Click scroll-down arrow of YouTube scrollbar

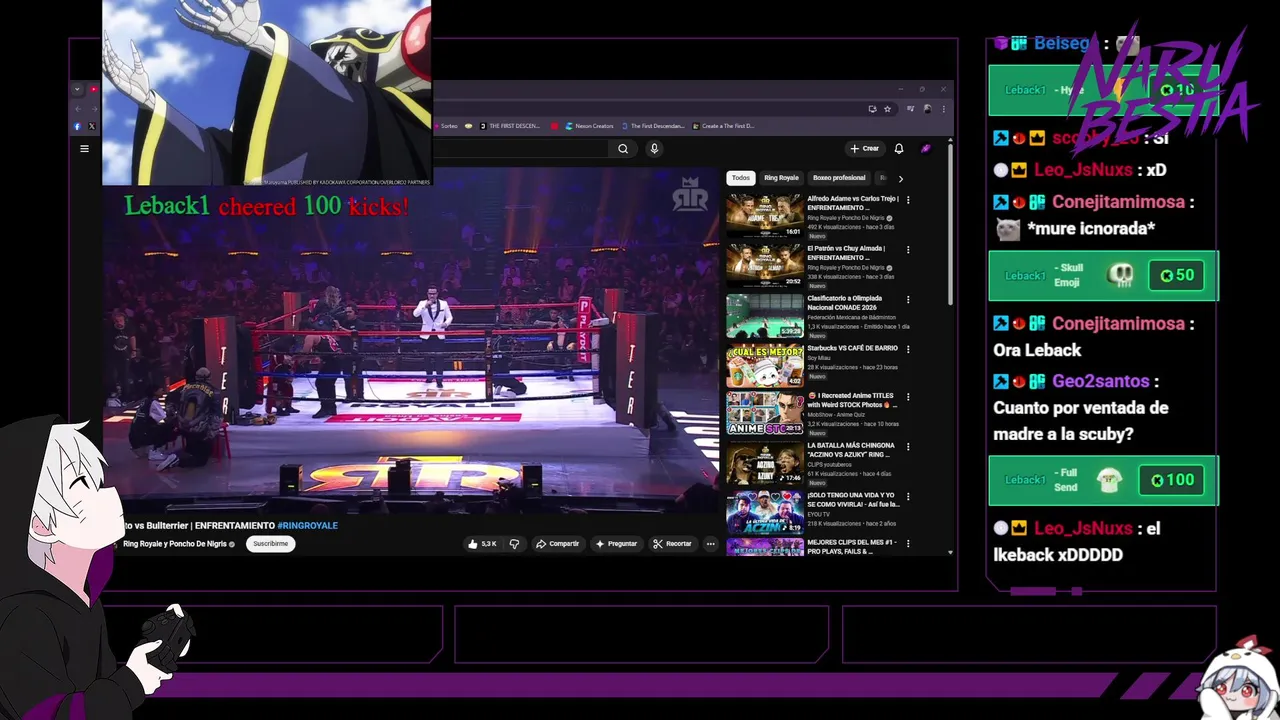(x=950, y=552)
